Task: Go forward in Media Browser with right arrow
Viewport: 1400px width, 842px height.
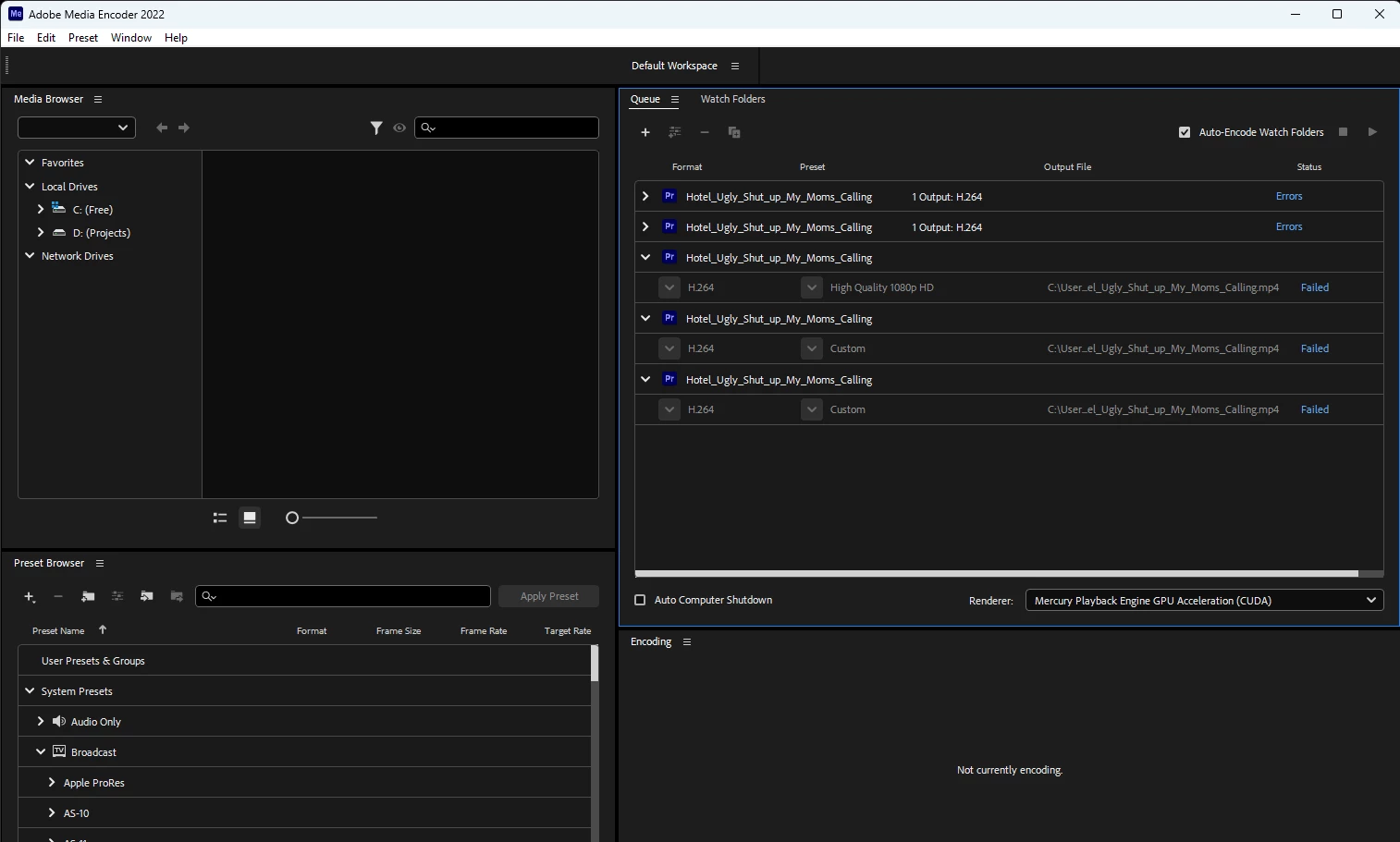Action: point(184,128)
